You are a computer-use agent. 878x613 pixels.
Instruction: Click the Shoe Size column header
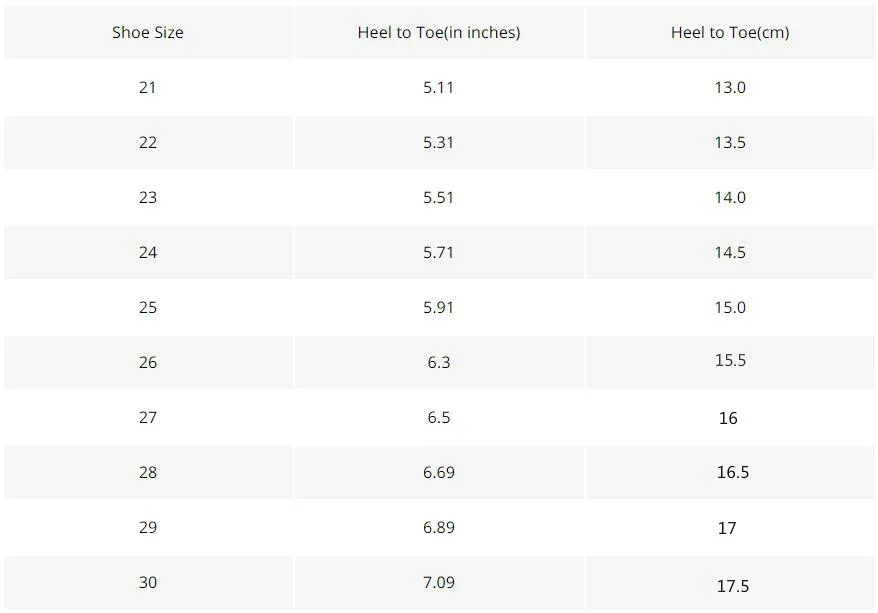[148, 32]
